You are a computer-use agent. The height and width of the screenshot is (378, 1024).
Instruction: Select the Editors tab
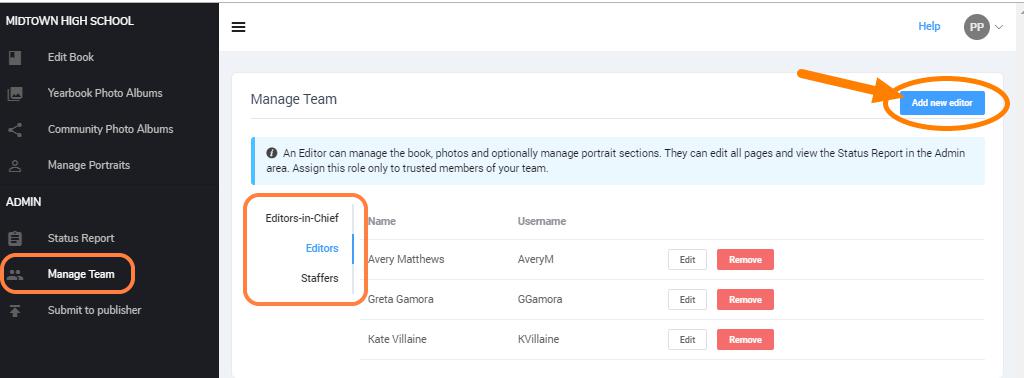322,248
